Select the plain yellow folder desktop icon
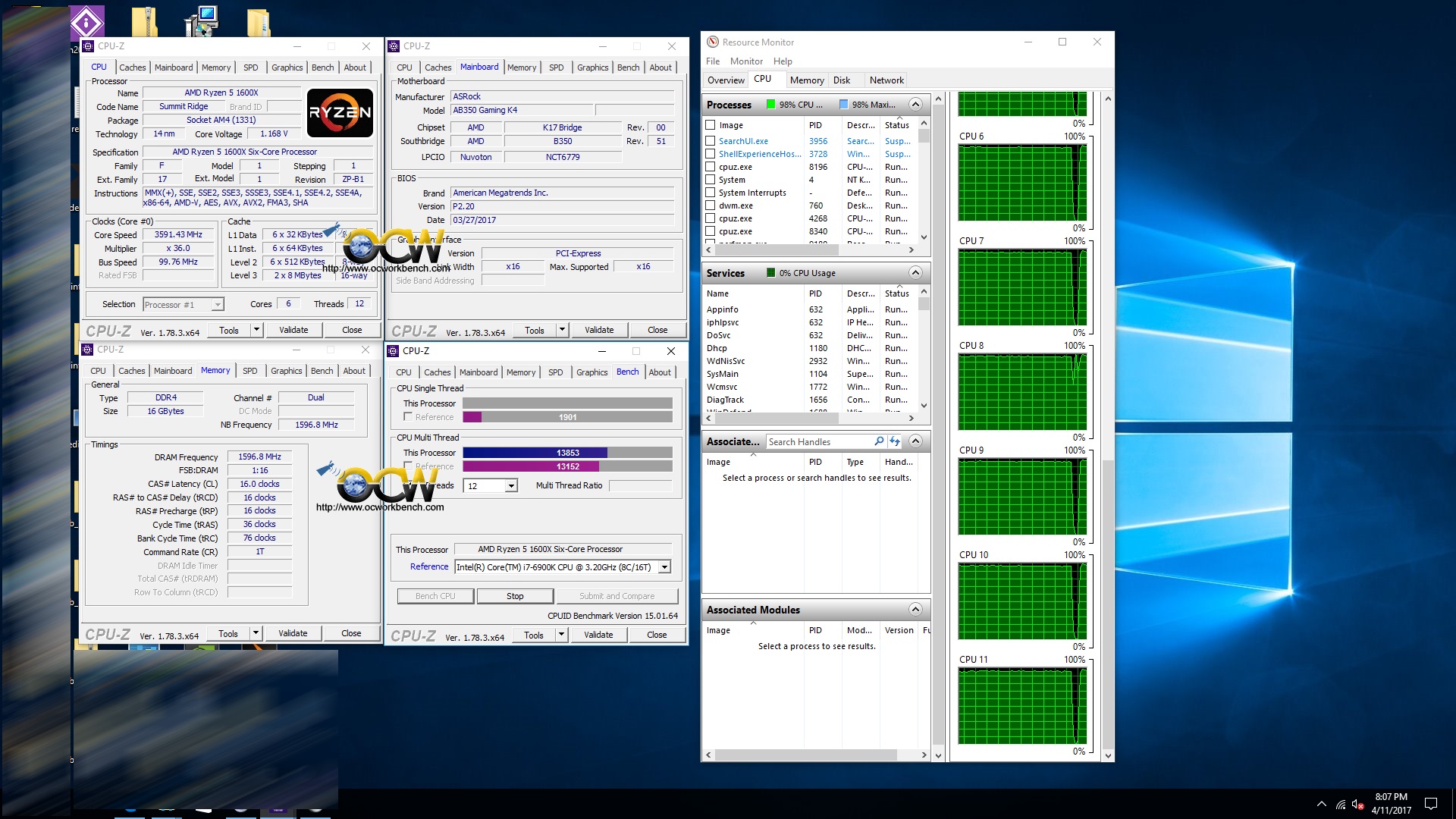 coord(259,22)
